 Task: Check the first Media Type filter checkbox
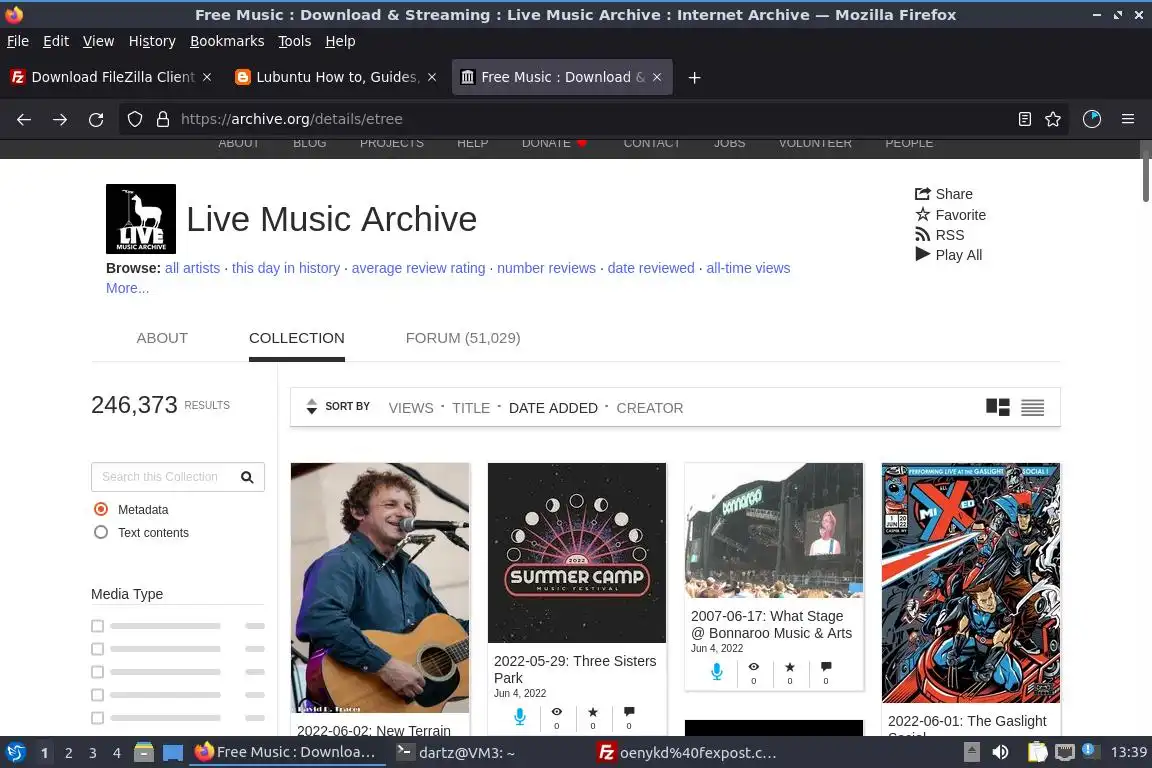pos(97,626)
